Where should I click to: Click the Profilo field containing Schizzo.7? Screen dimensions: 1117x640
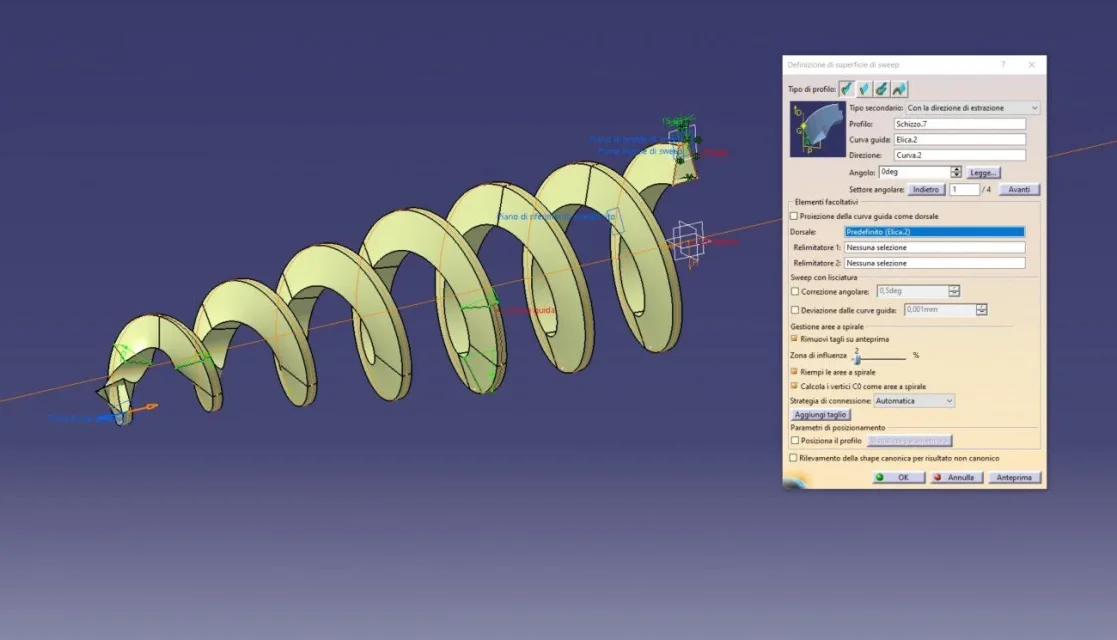[x=959, y=124]
